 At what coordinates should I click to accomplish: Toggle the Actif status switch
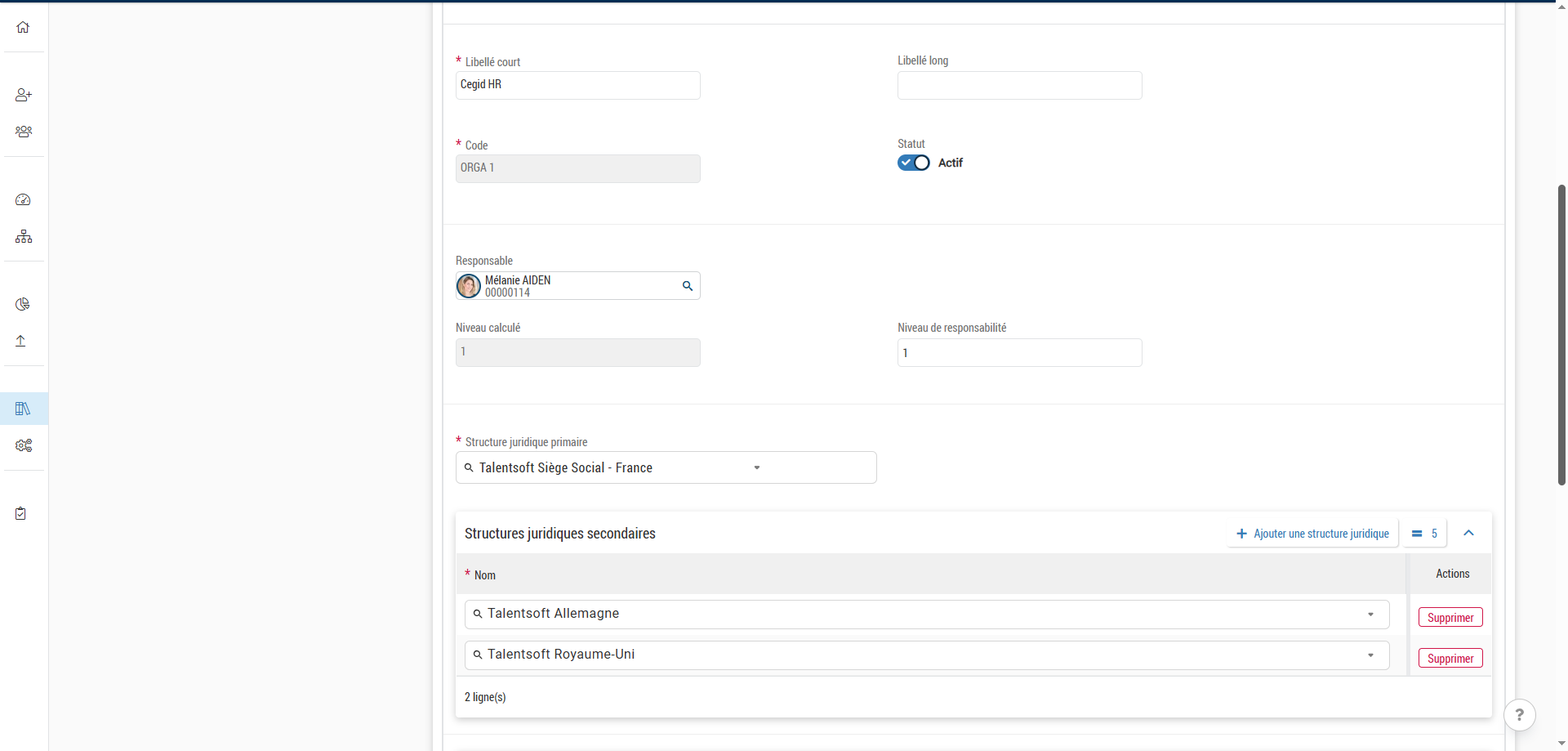pyautogui.click(x=913, y=163)
